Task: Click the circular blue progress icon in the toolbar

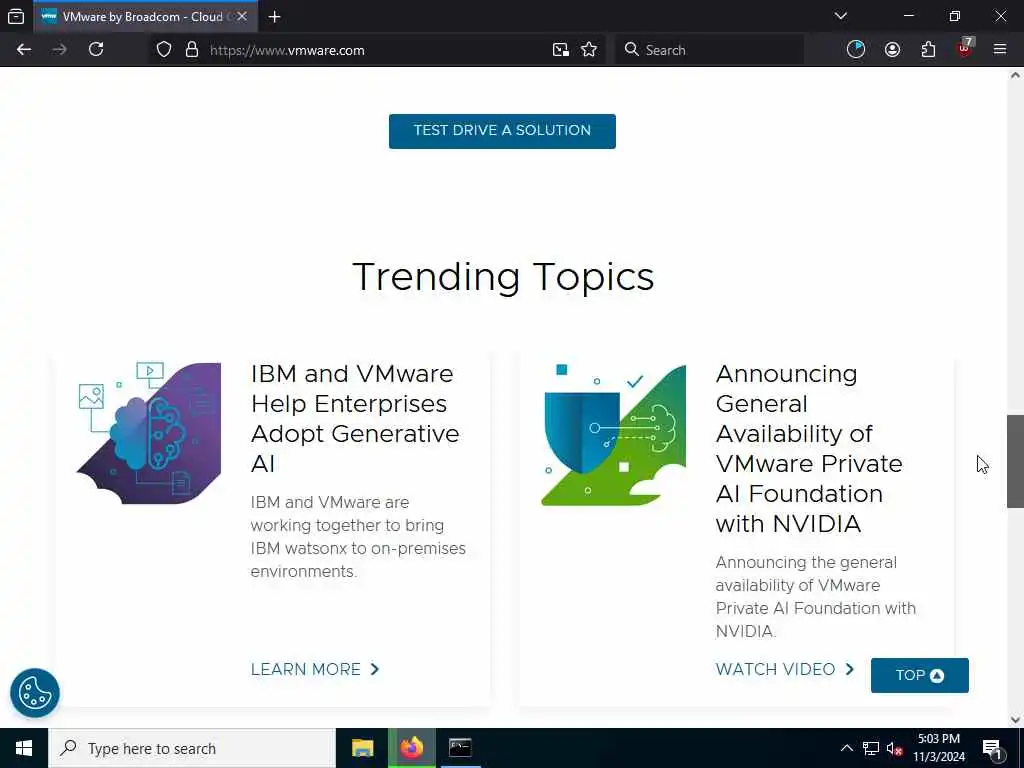Action: pos(856,50)
